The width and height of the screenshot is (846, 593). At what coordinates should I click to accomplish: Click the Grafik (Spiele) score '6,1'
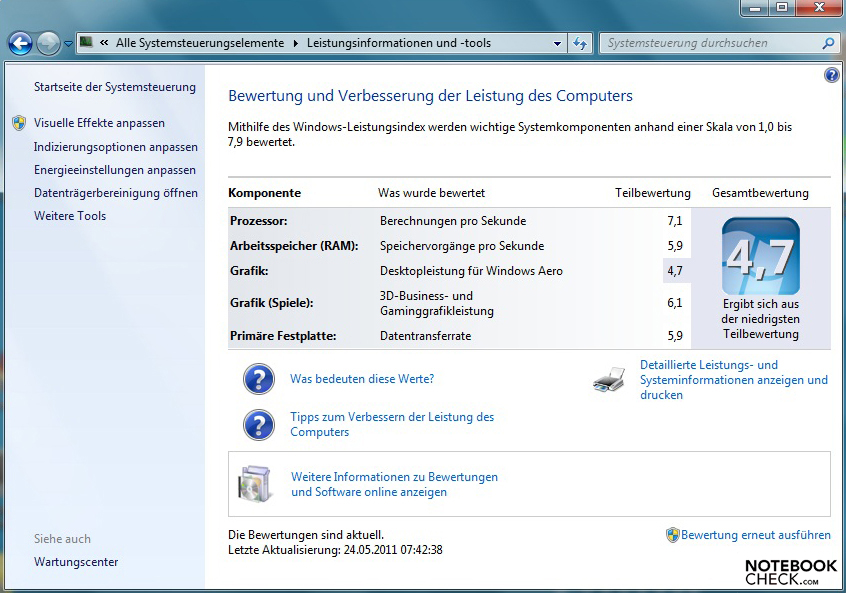[x=674, y=303]
